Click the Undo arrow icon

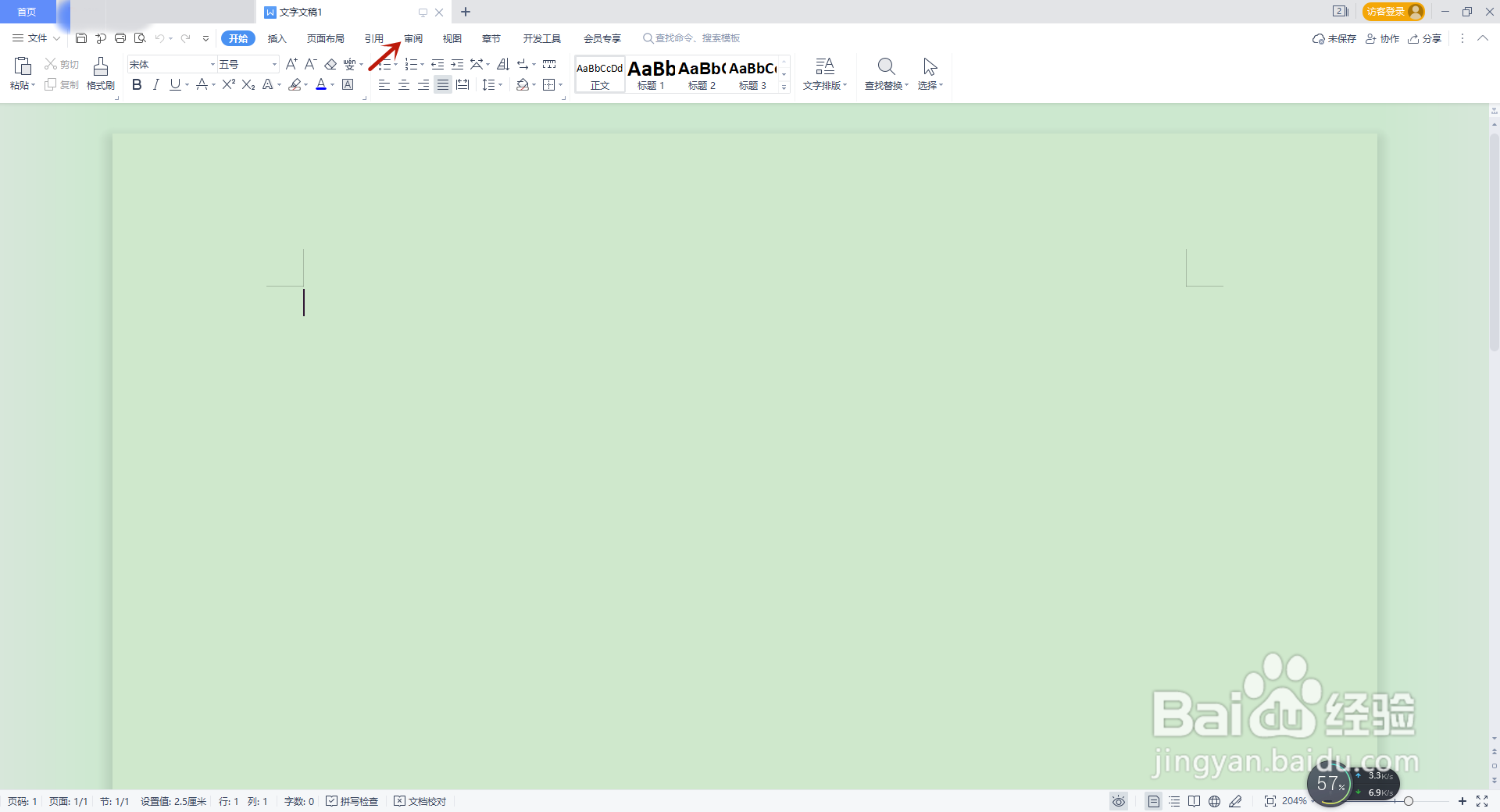pyautogui.click(x=159, y=38)
